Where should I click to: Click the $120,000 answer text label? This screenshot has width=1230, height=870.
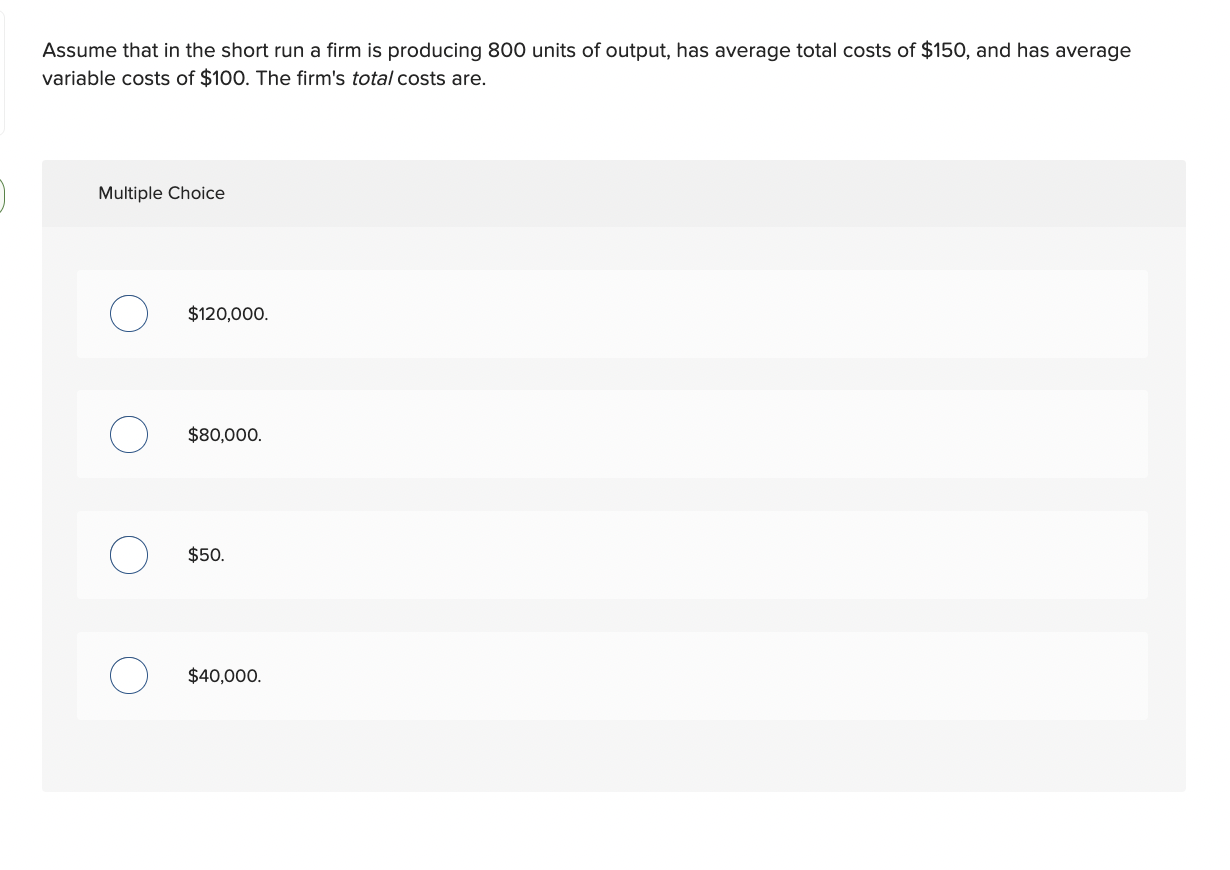tap(227, 313)
